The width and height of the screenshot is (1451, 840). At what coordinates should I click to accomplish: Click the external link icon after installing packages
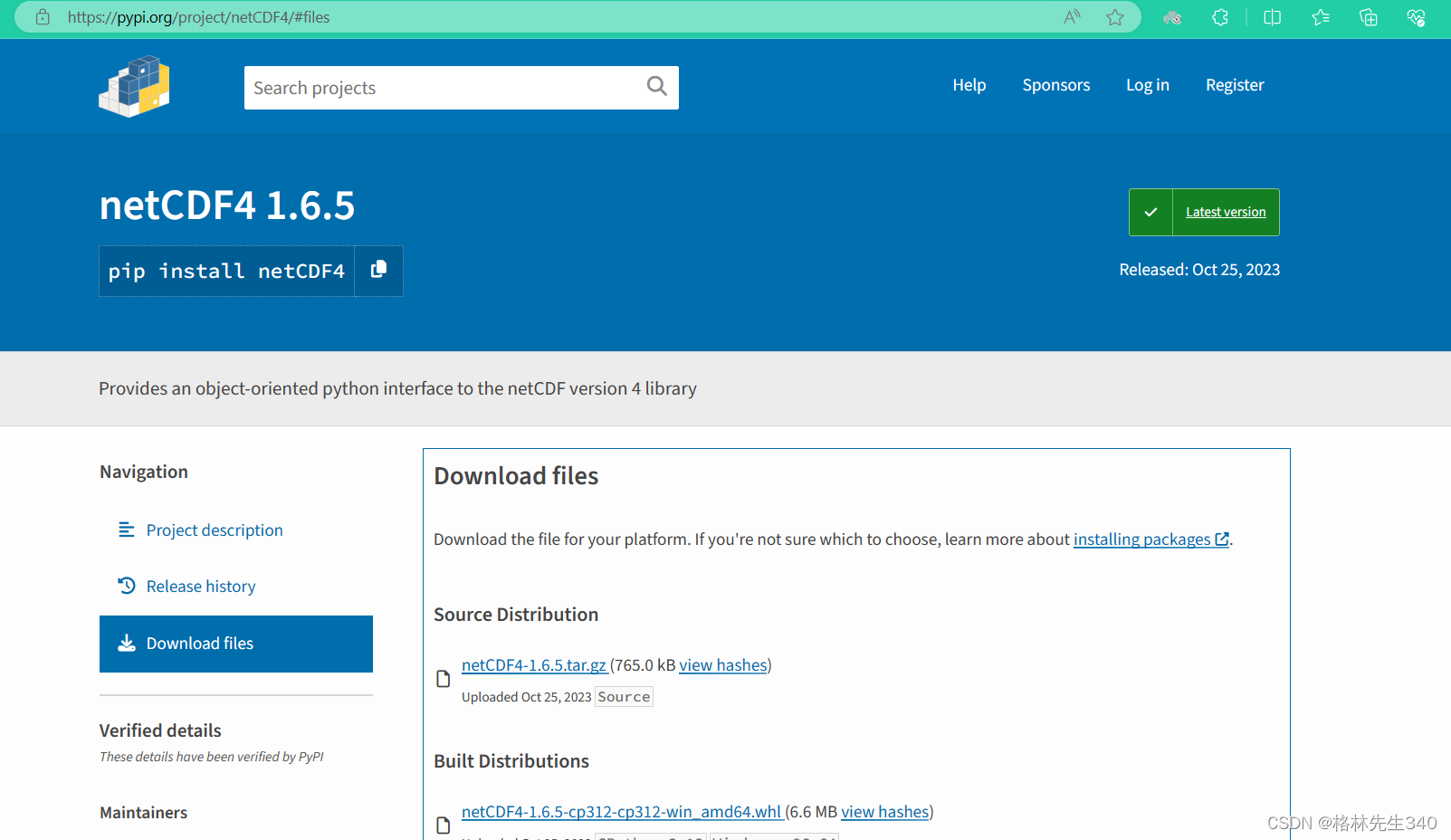[x=1222, y=539]
